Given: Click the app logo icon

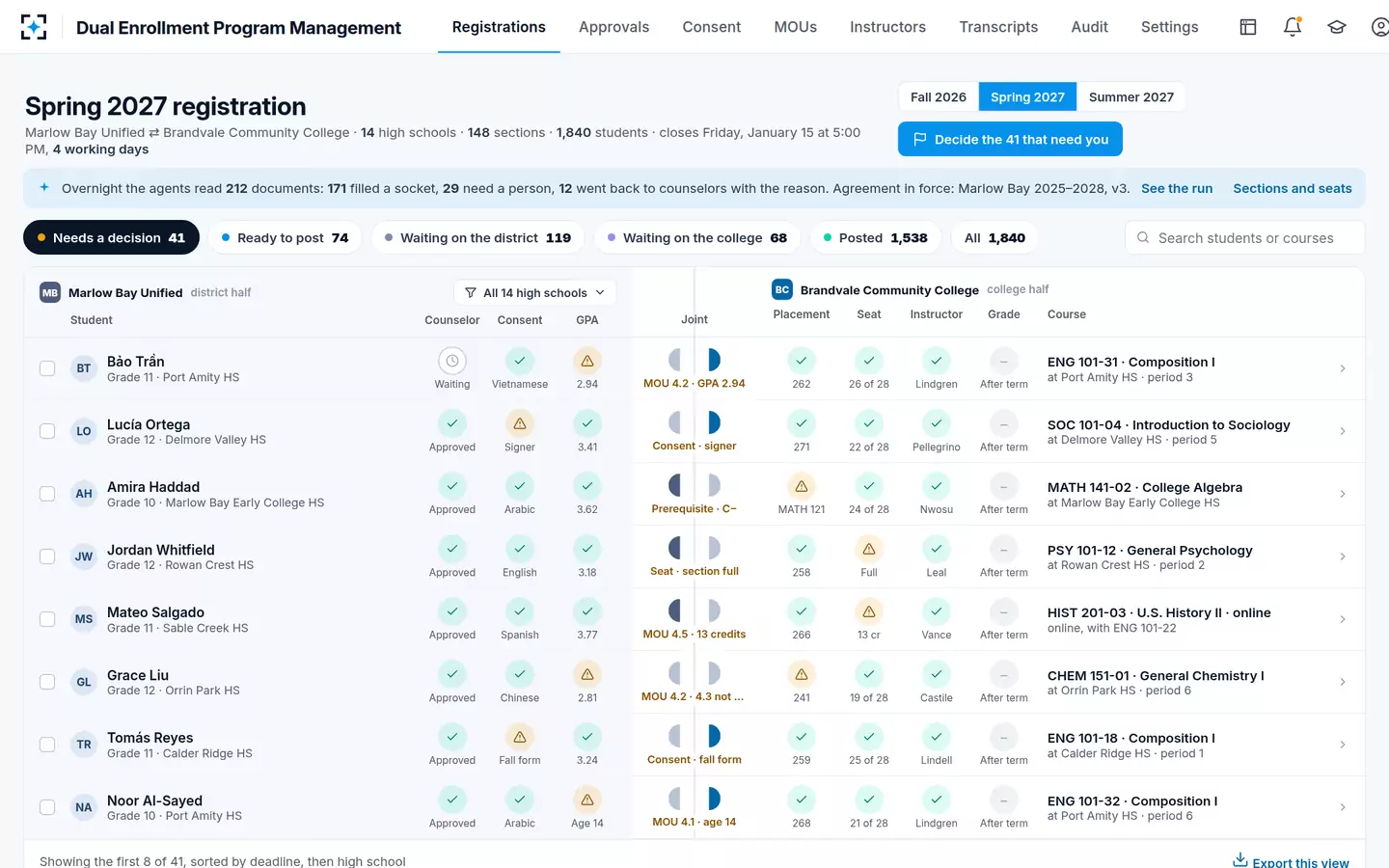Looking at the screenshot, I should (x=34, y=27).
